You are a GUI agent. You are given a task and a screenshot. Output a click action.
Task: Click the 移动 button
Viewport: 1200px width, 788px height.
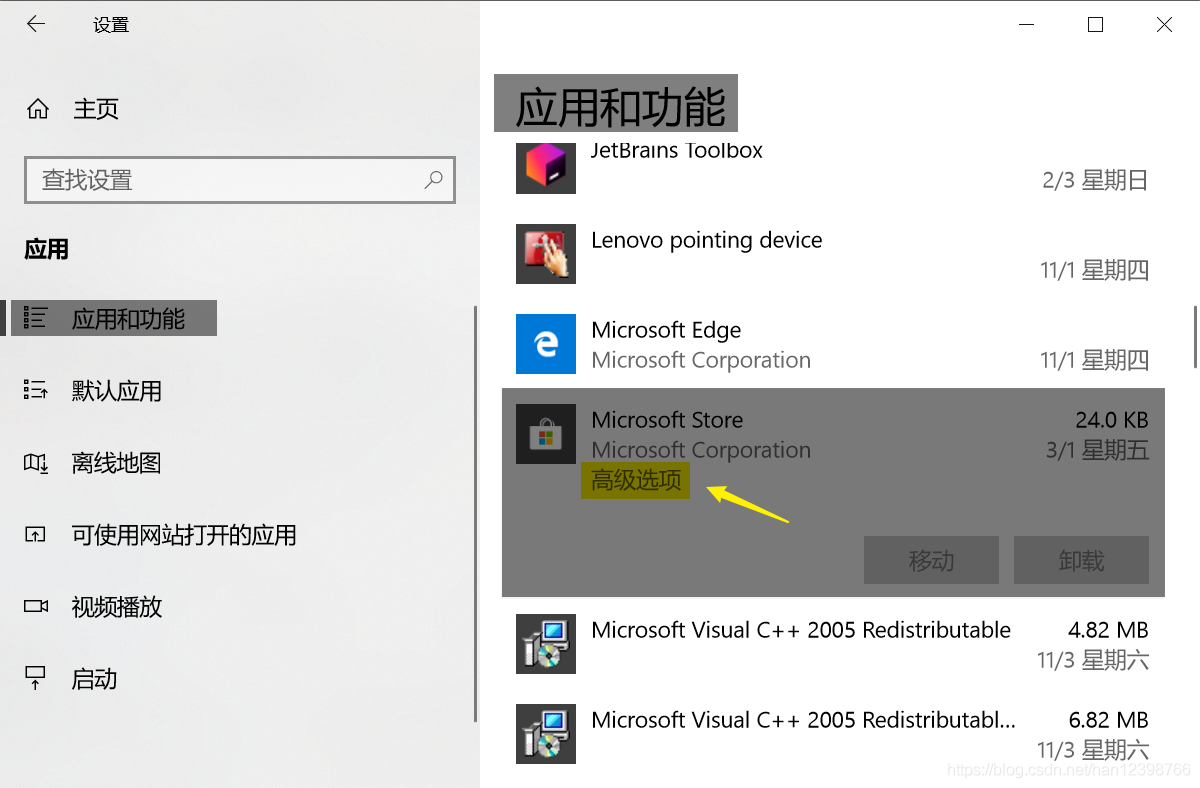pyautogui.click(x=931, y=560)
